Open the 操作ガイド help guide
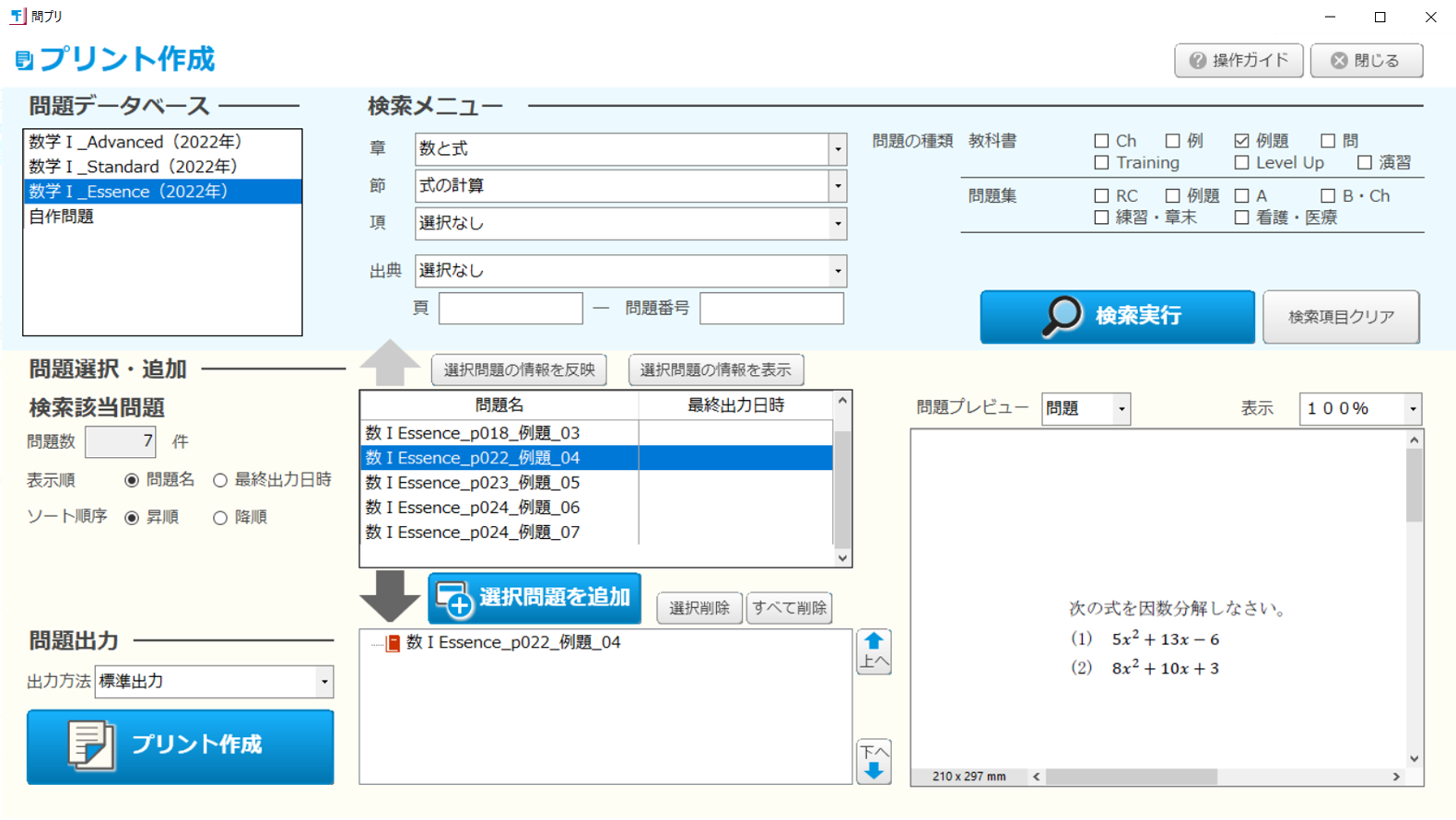This screenshot has height=820, width=1456. point(1238,61)
